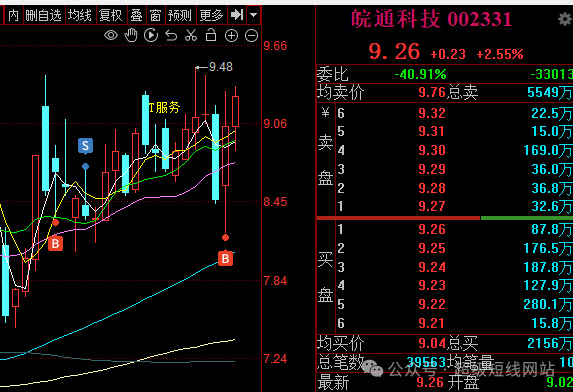Click the 删自选 button
This screenshot has height=392, width=573.
[43, 15]
